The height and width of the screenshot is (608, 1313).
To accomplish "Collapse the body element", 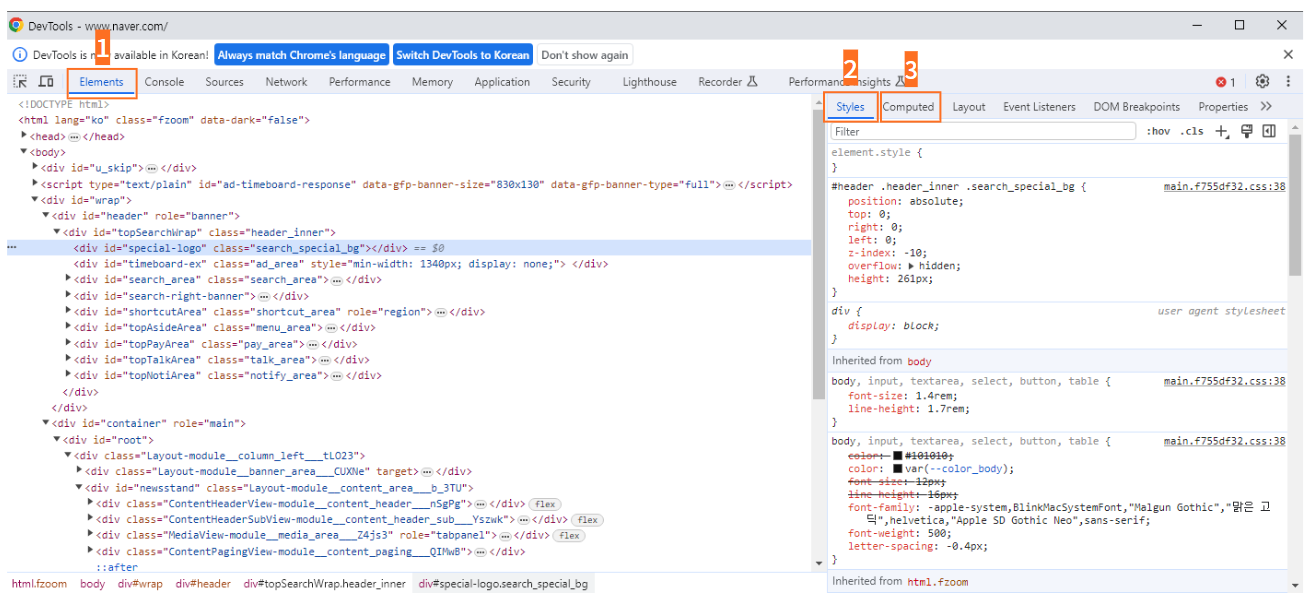I will pyautogui.click(x=24, y=152).
